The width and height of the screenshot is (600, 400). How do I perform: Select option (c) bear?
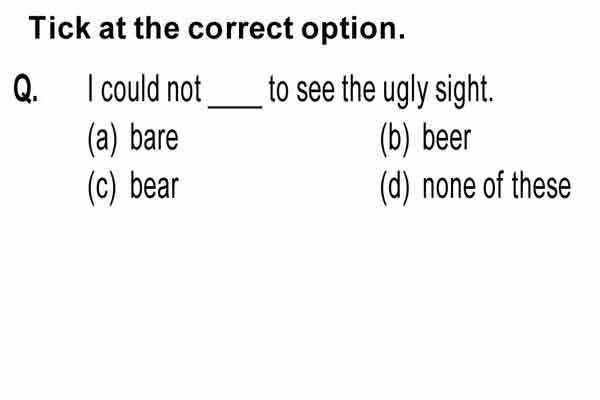[x=133, y=186]
